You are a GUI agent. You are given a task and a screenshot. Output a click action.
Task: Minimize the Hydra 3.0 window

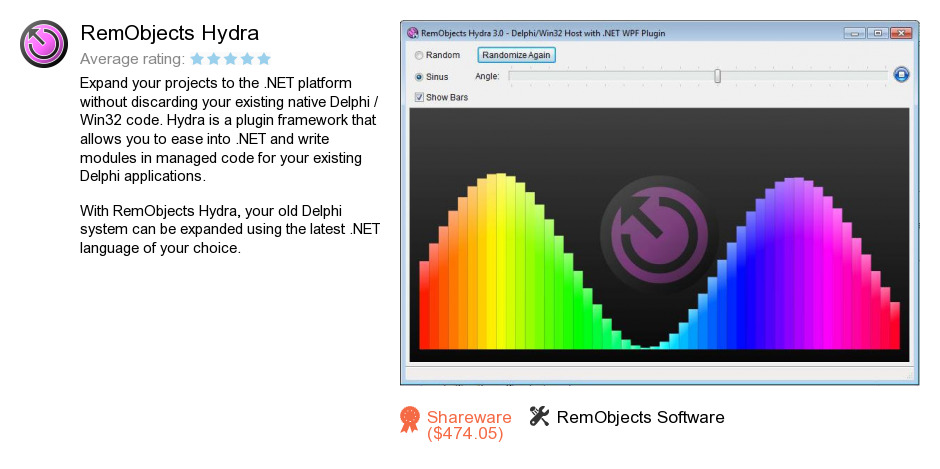[x=854, y=34]
